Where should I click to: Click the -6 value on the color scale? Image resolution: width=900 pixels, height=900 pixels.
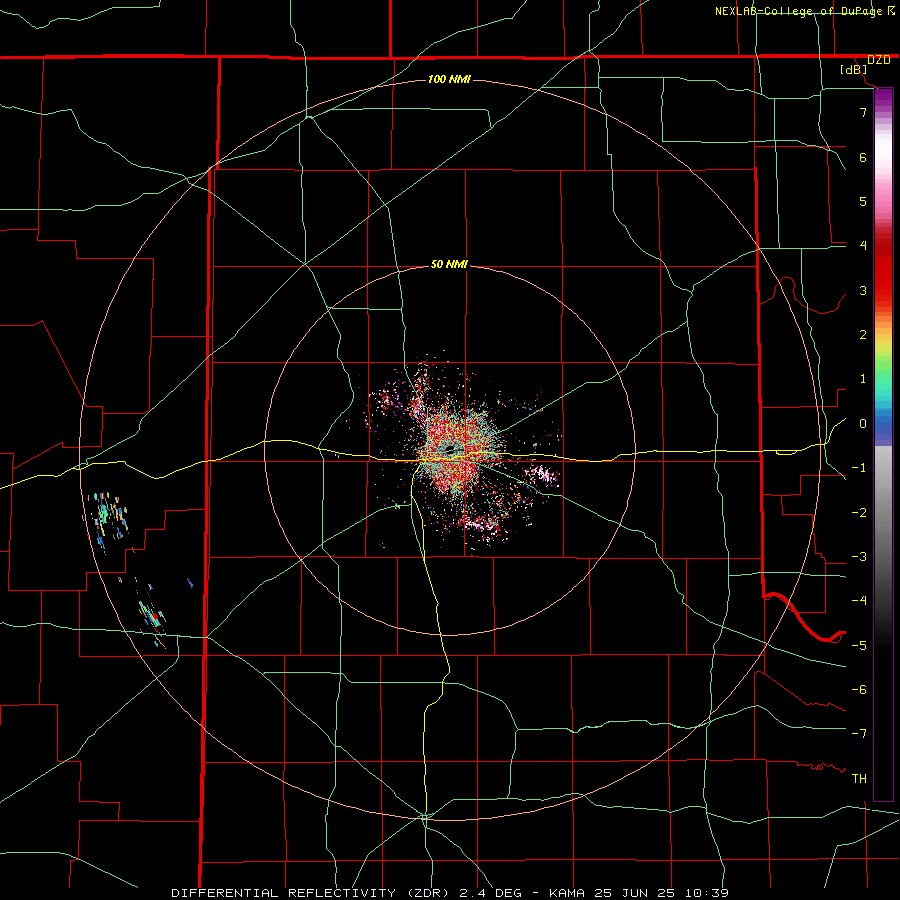pyautogui.click(x=859, y=690)
